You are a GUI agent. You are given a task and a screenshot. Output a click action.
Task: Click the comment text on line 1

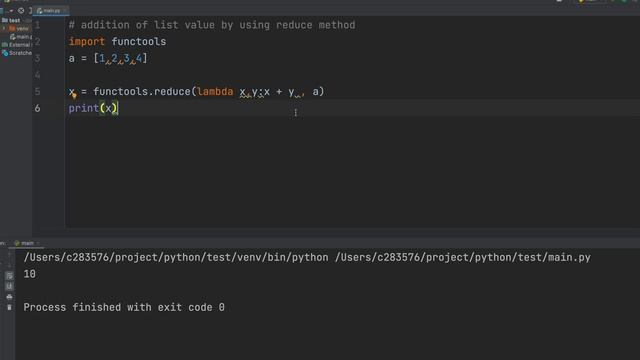click(212, 25)
